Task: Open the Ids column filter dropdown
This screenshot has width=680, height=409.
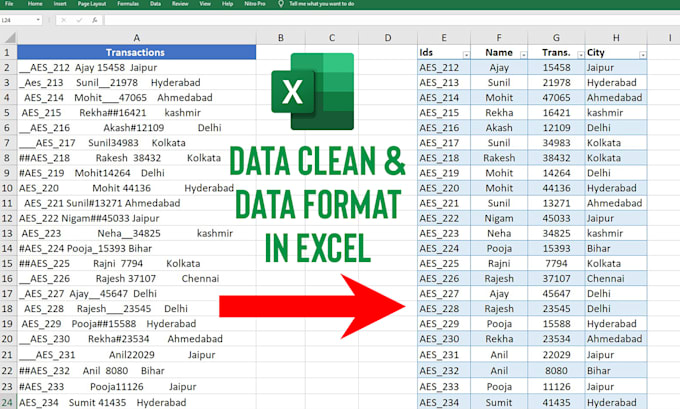Action: [x=466, y=55]
